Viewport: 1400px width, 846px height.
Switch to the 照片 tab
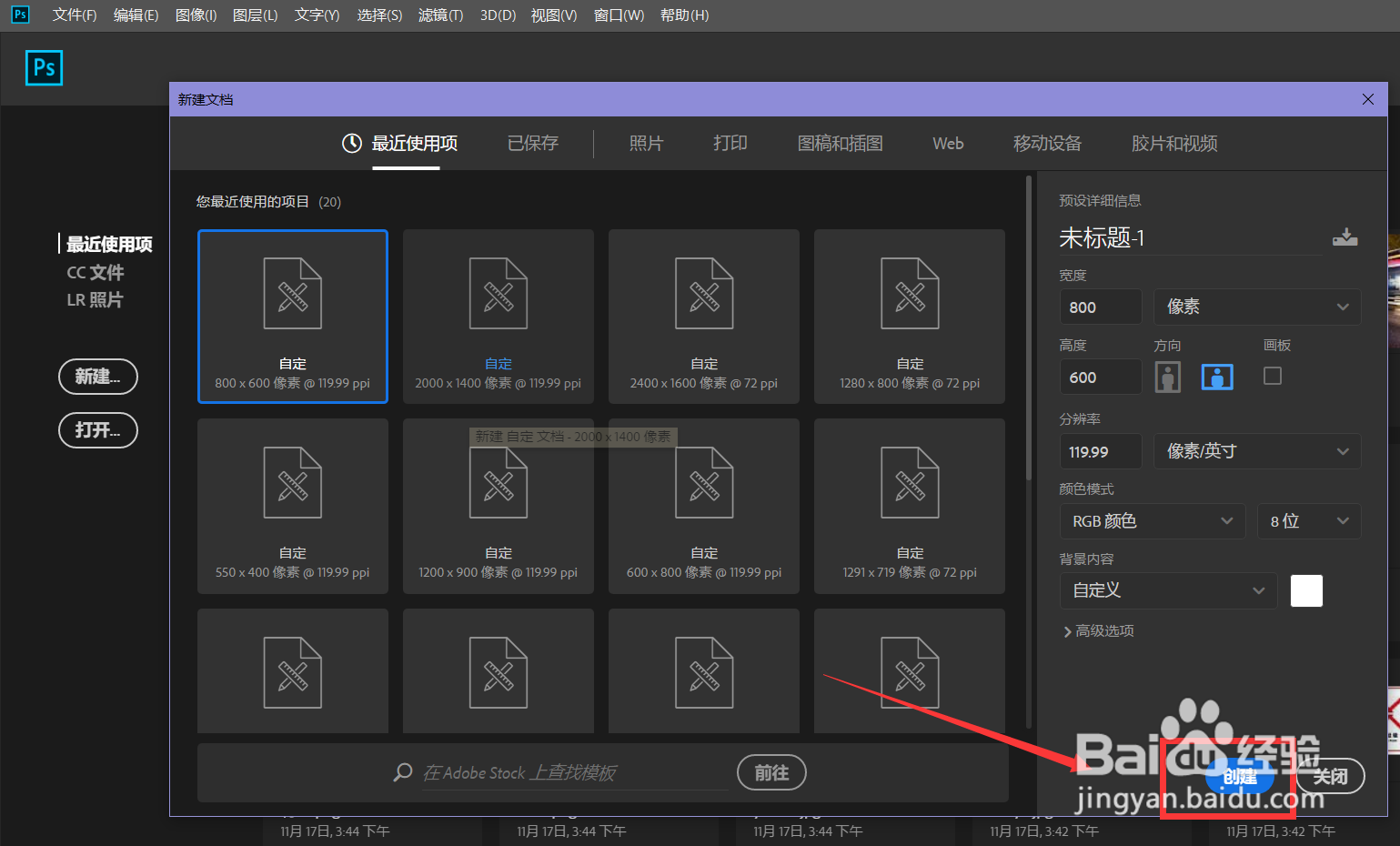click(x=647, y=143)
